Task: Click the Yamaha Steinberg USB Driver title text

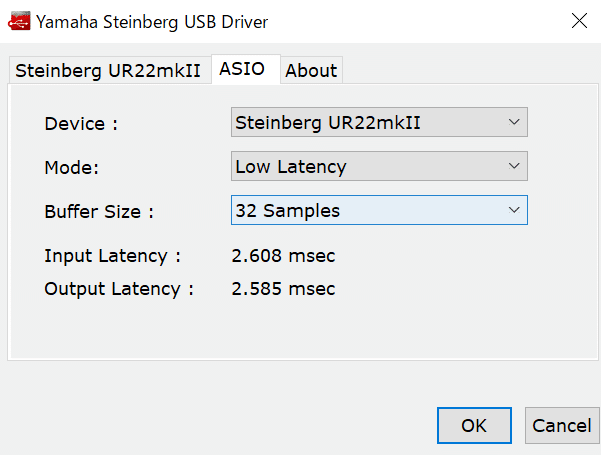Action: click(152, 22)
